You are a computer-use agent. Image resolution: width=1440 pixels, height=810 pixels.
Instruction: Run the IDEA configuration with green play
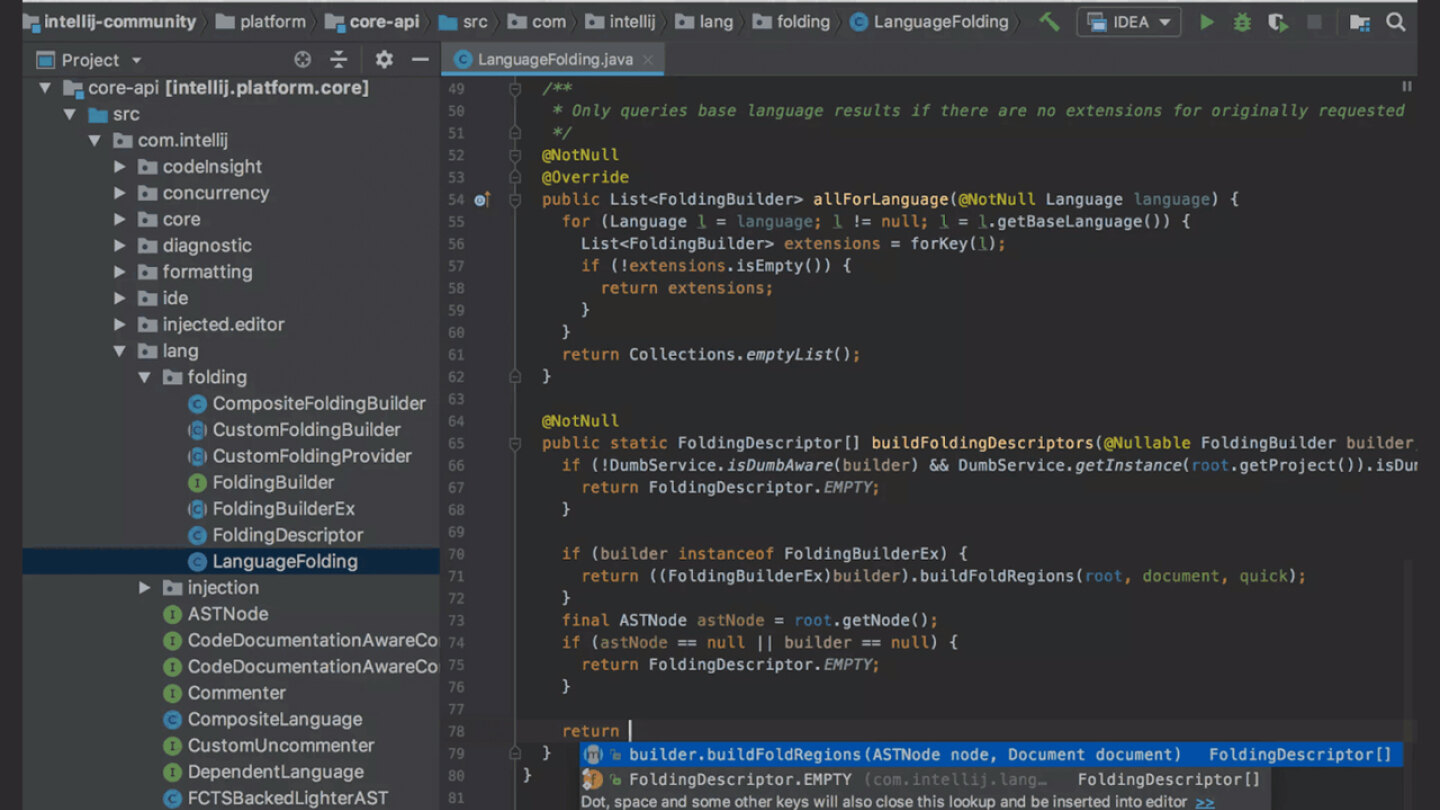[1207, 22]
